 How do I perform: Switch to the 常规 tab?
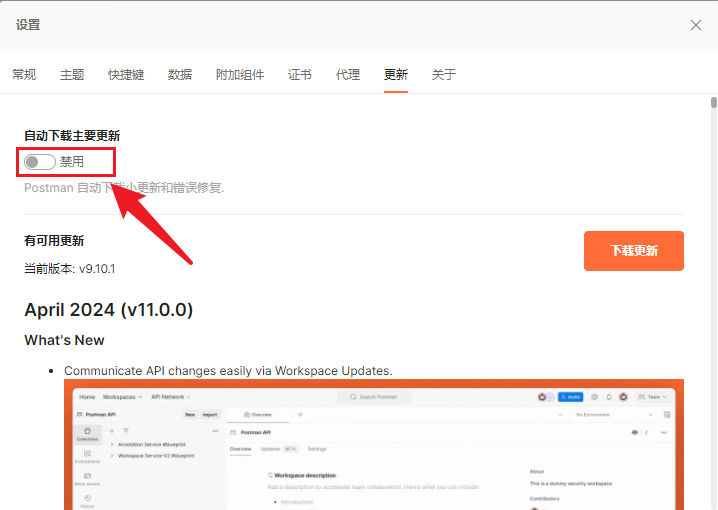[24, 75]
